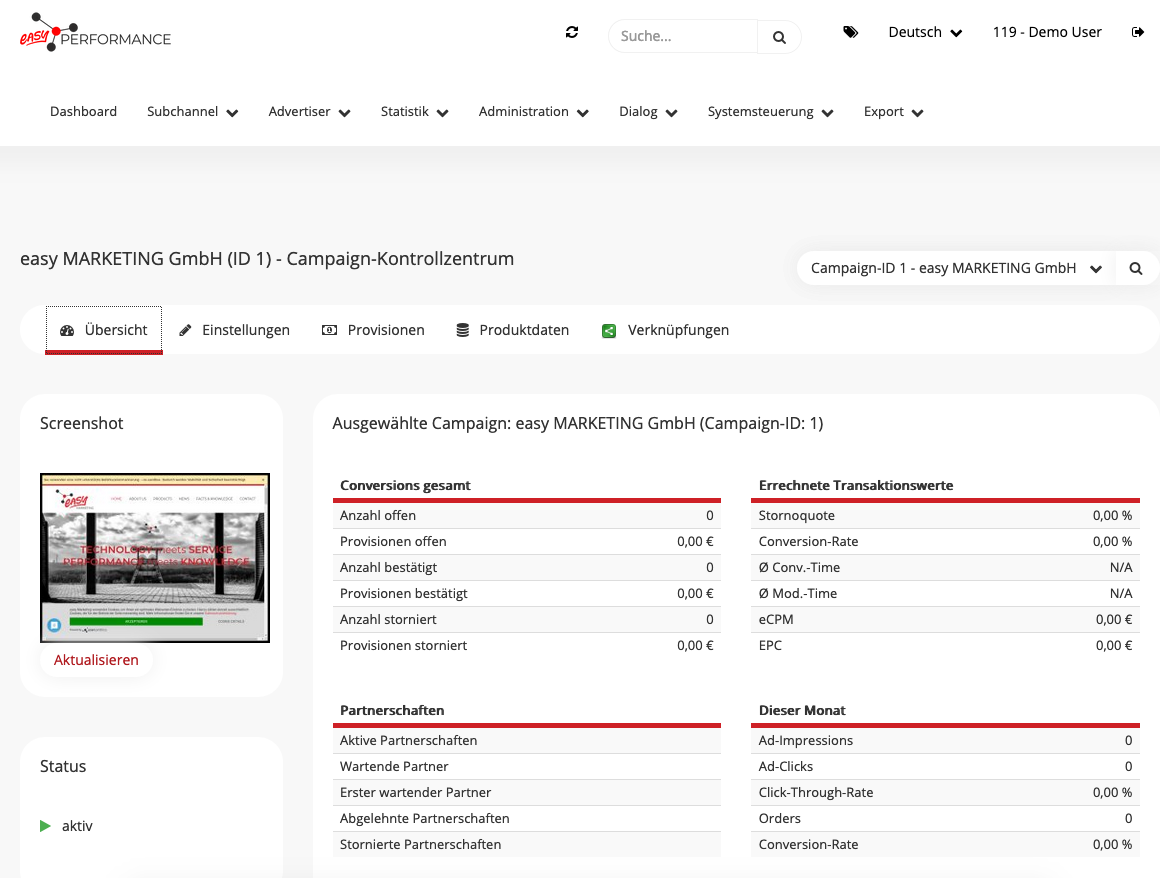The image size is (1160, 878).
Task: Click the campaign selector search icon
Action: tap(1136, 268)
